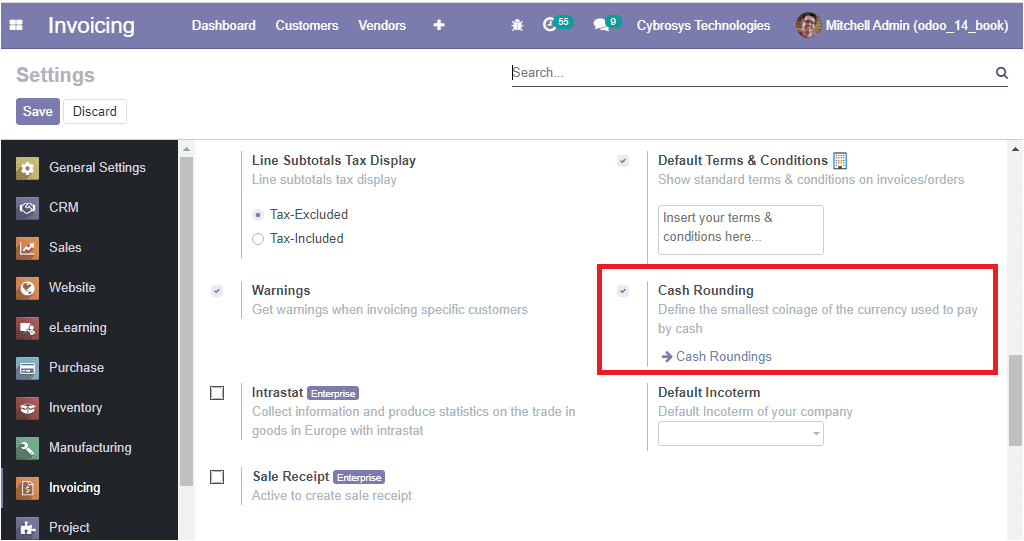Click the Invoicing app title

[x=91, y=25]
